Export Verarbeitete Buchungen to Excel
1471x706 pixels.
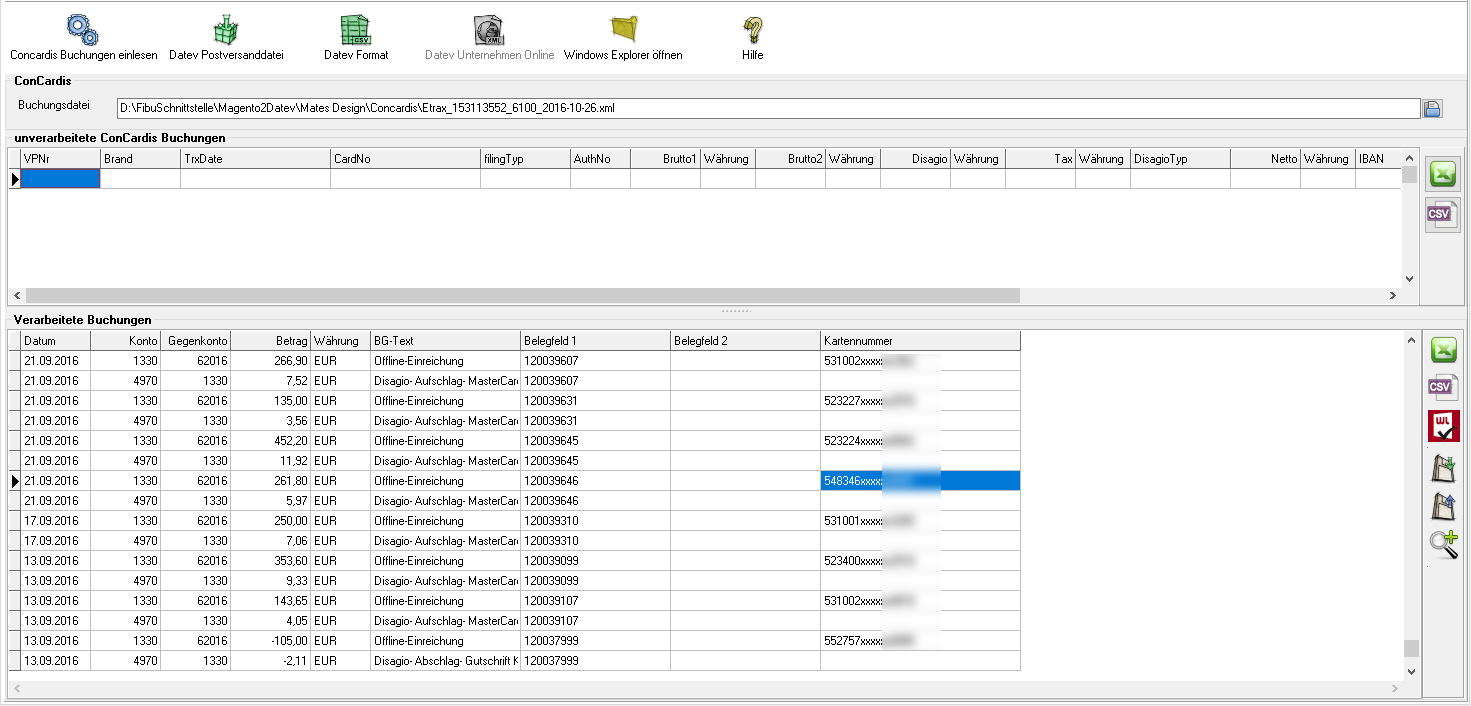click(x=1443, y=350)
